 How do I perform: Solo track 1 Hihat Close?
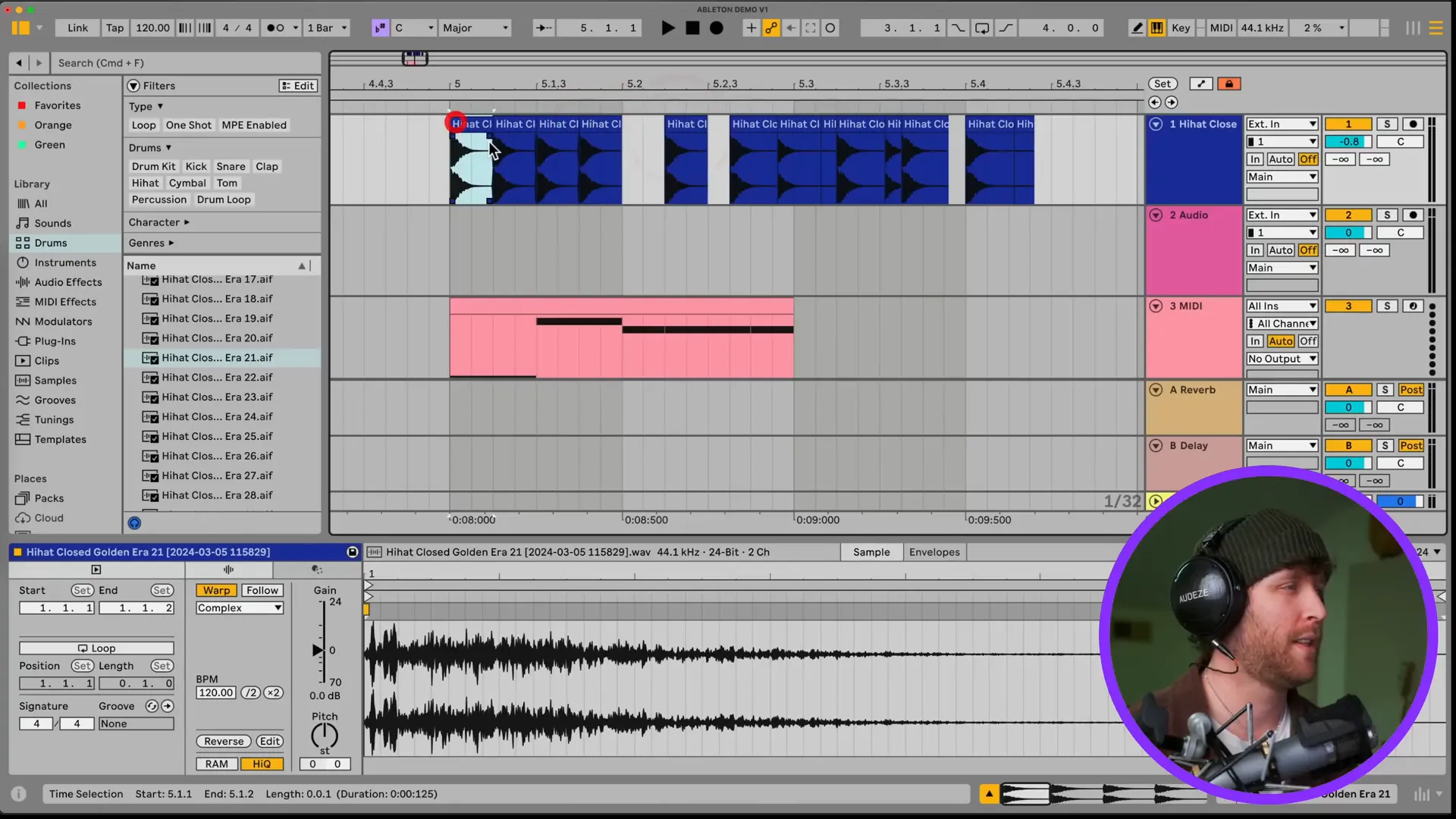1387,124
